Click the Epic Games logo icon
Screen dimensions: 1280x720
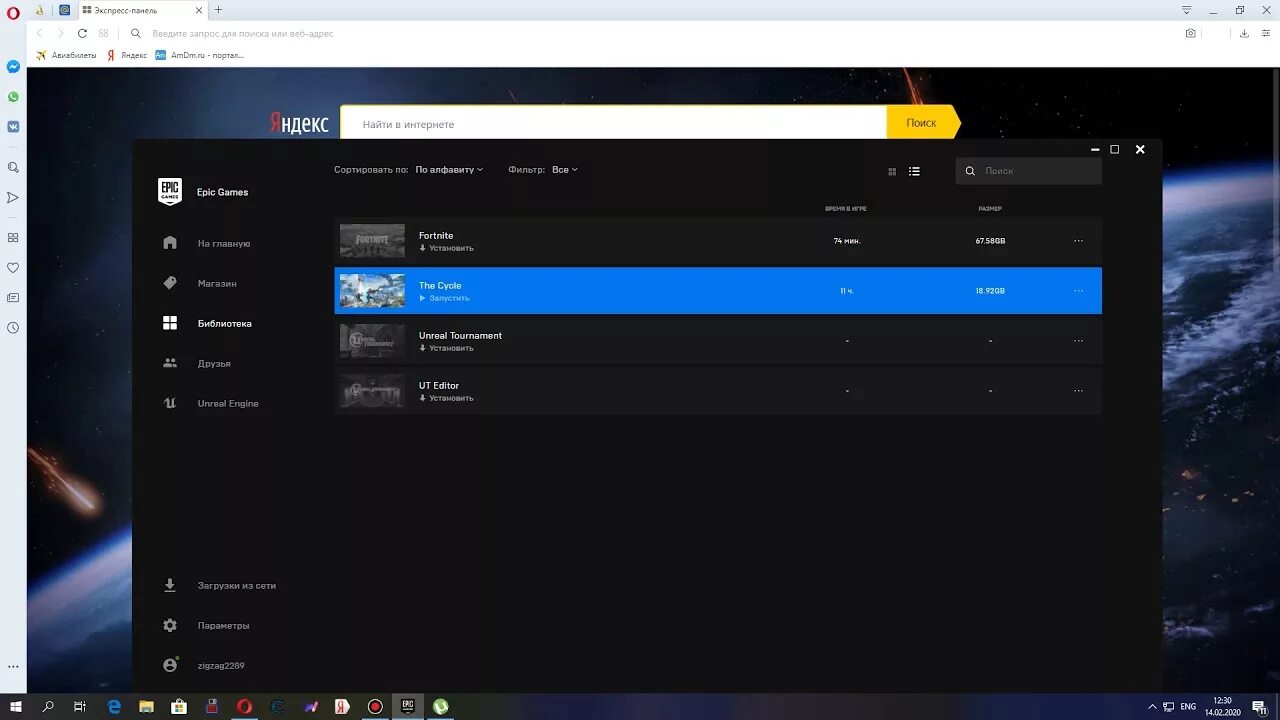pyautogui.click(x=170, y=191)
